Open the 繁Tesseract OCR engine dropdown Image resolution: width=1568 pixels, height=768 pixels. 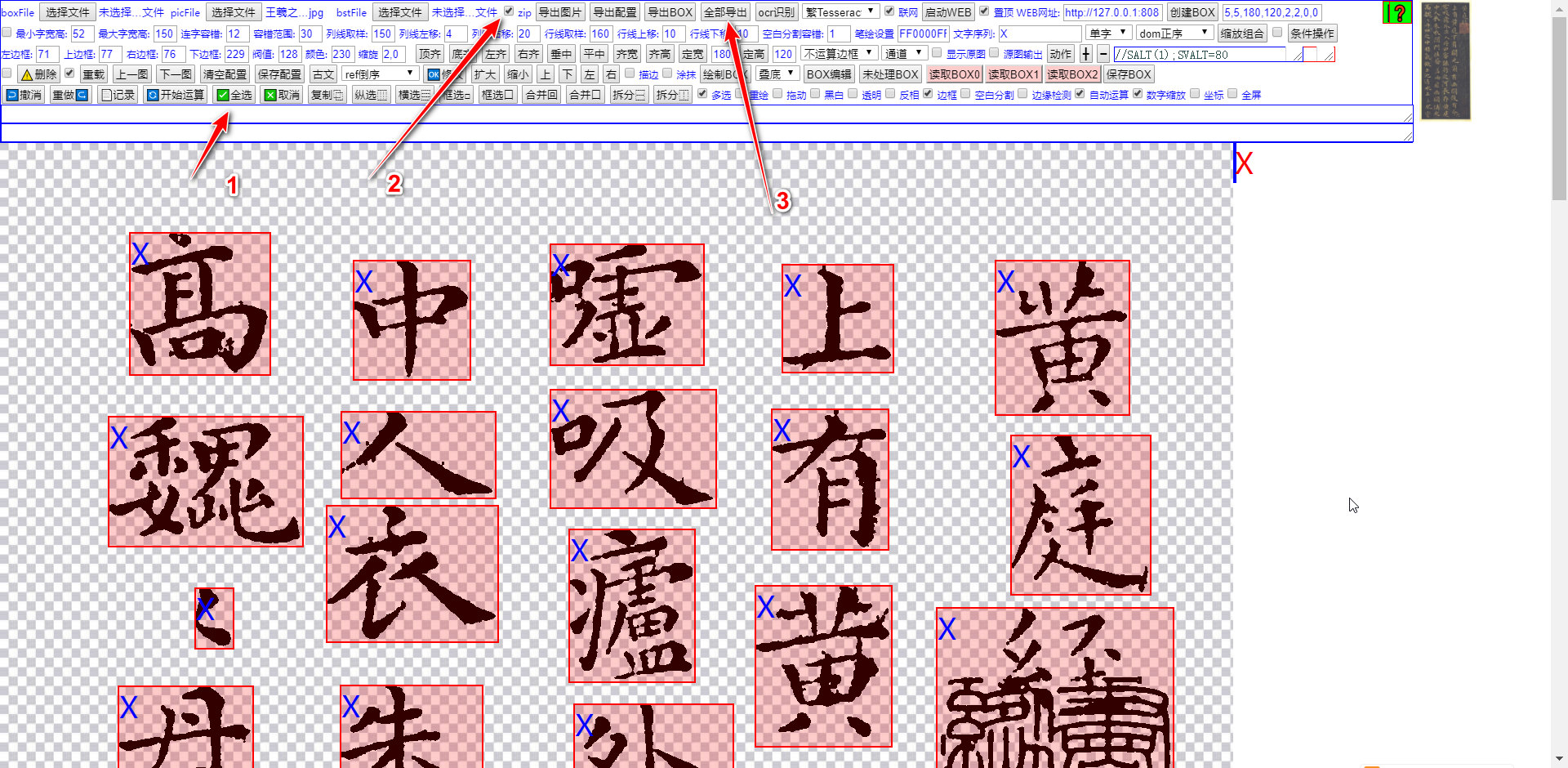point(840,12)
